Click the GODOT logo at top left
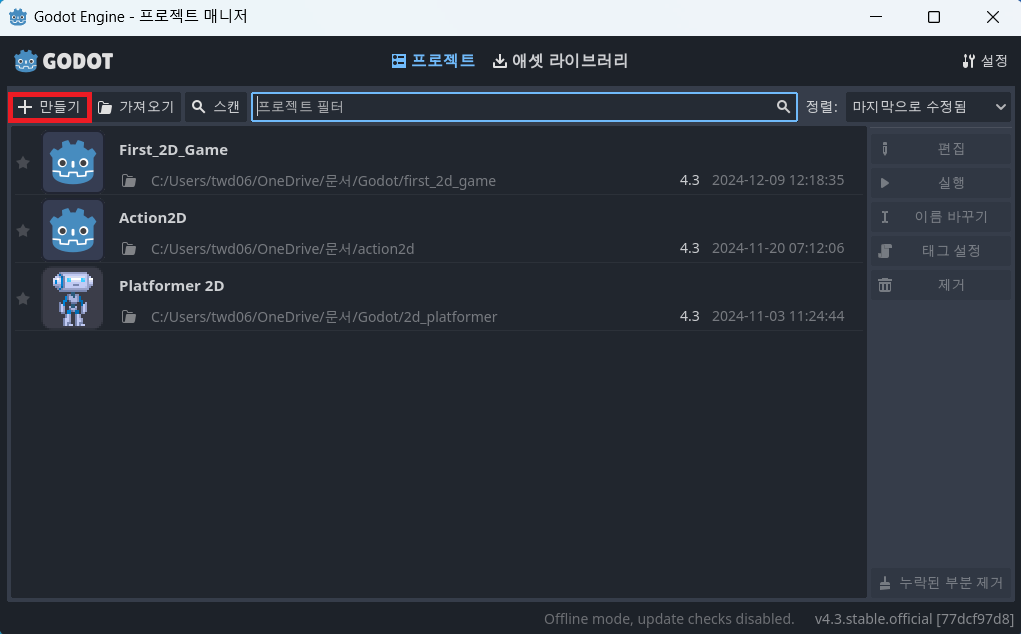The width and height of the screenshot is (1021, 634). 64,61
